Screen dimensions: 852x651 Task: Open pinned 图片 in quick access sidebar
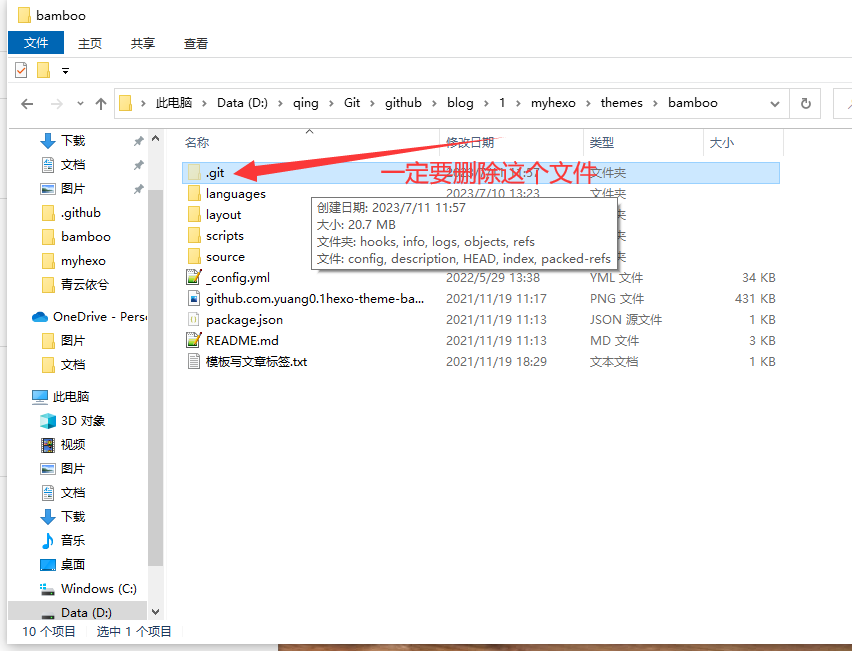pos(73,189)
